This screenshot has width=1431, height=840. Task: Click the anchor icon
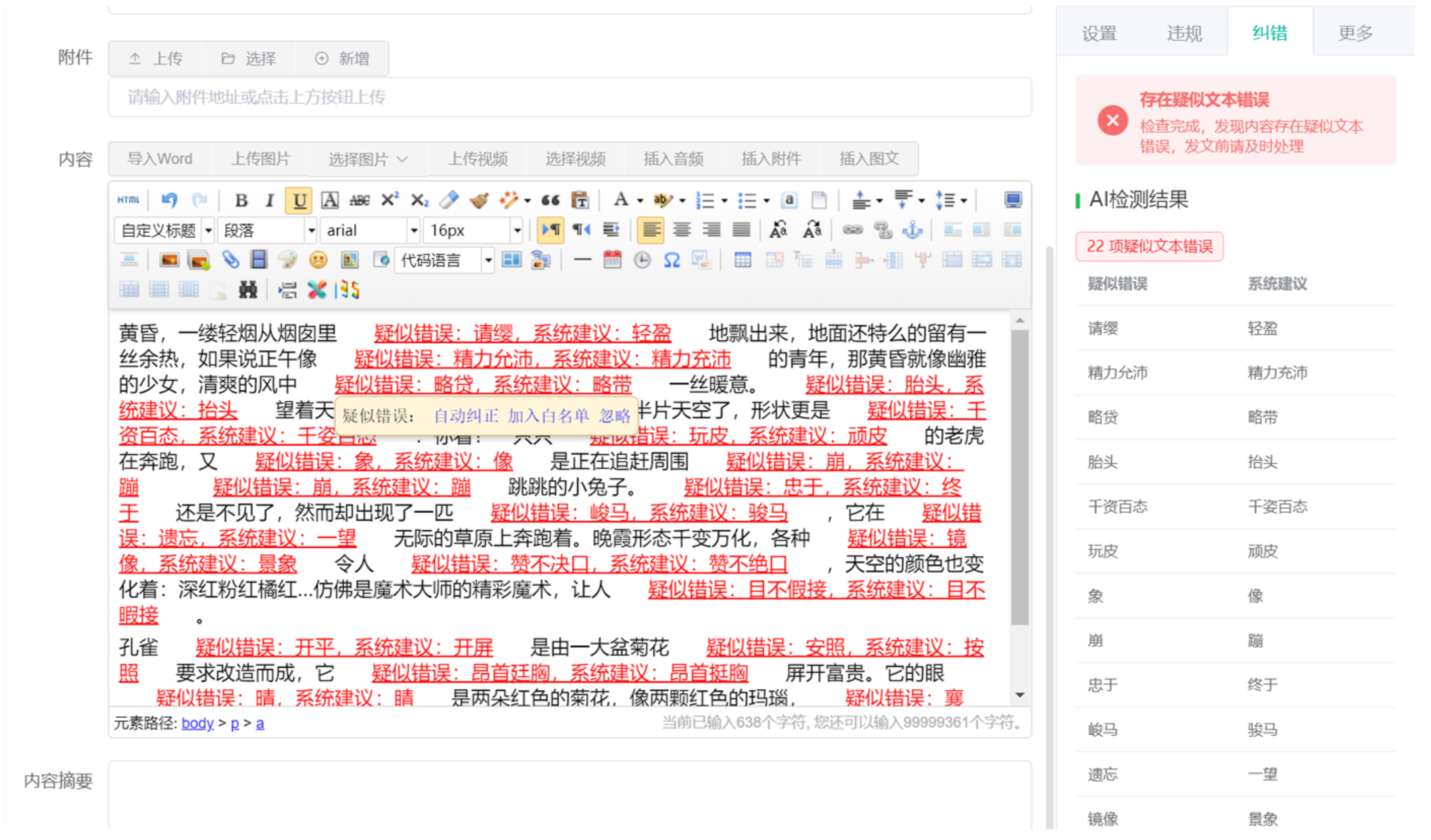coord(912,231)
